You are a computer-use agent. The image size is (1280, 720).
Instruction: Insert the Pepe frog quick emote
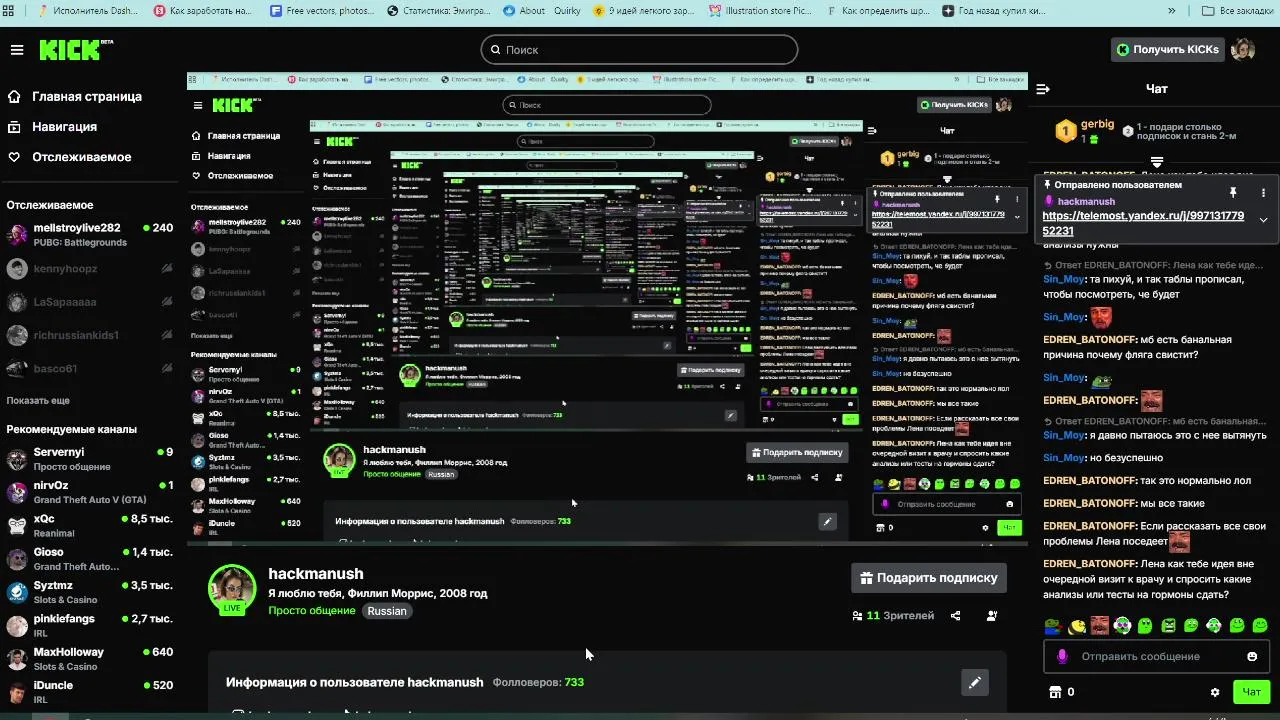coord(1054,626)
